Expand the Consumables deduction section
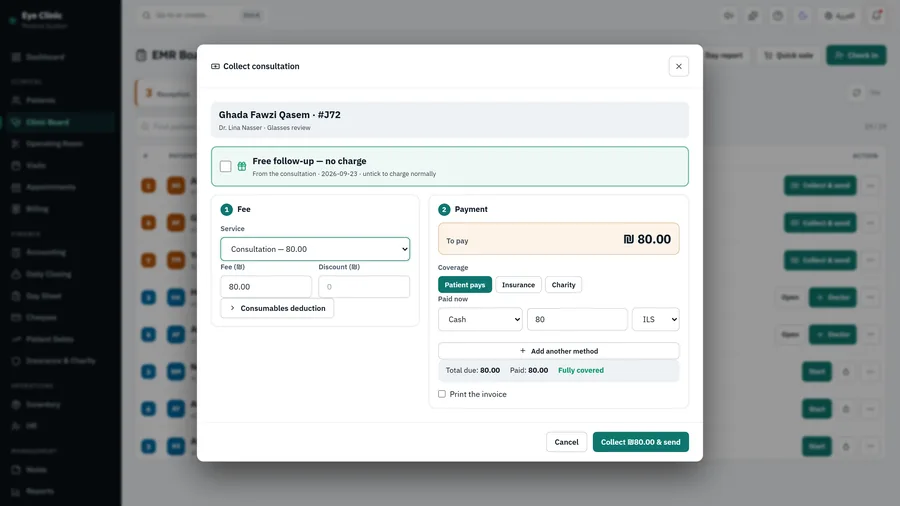 tap(277, 308)
